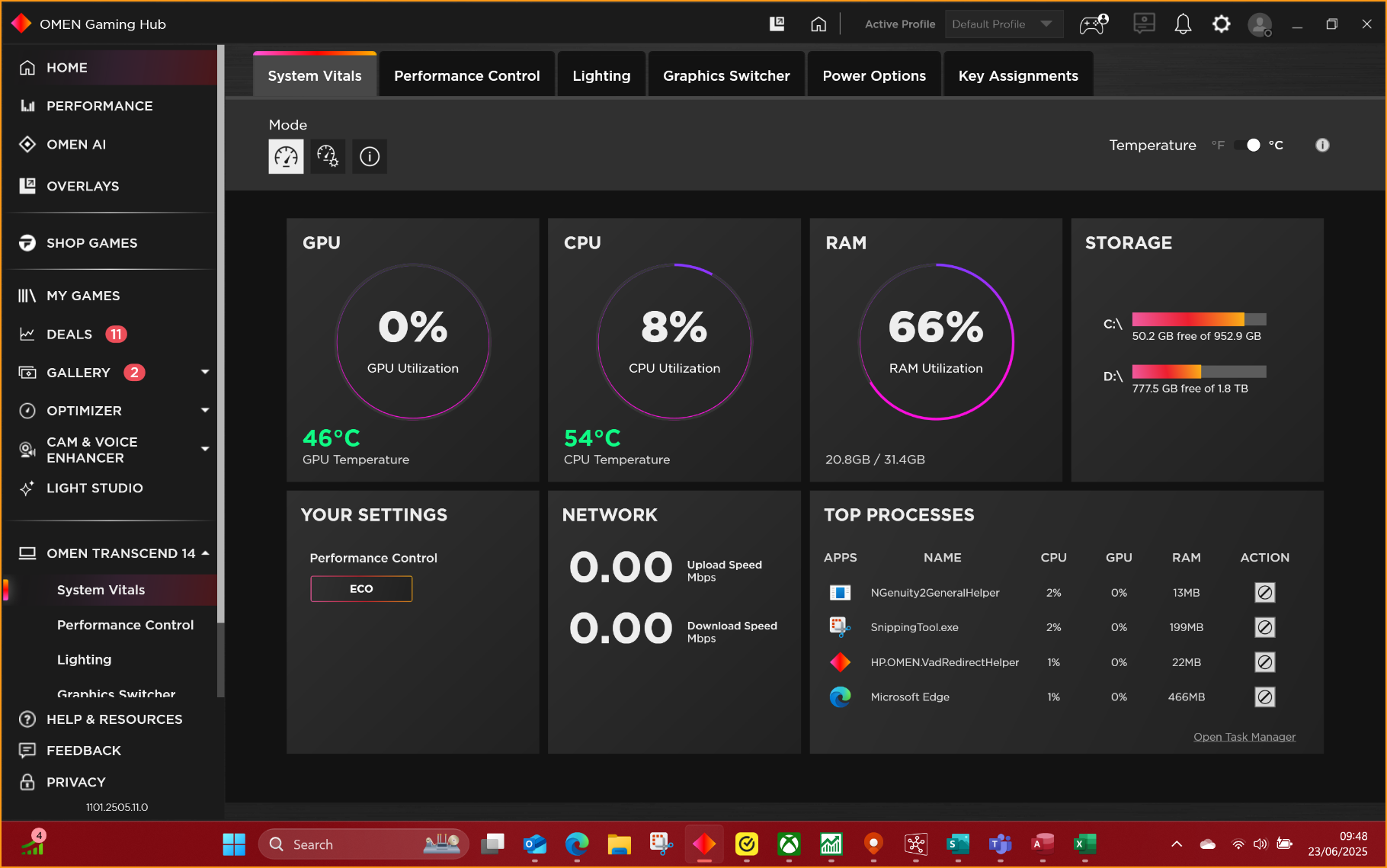Expand the Optimizer sidebar menu
This screenshot has height=868, width=1387.
pyautogui.click(x=204, y=410)
